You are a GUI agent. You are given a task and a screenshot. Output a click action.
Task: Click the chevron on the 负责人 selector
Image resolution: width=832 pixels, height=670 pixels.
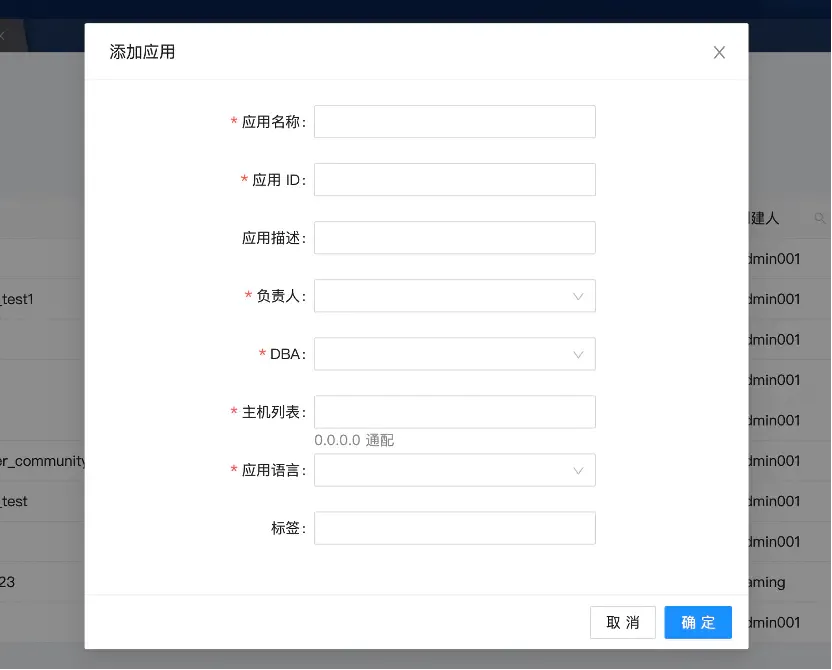(578, 296)
